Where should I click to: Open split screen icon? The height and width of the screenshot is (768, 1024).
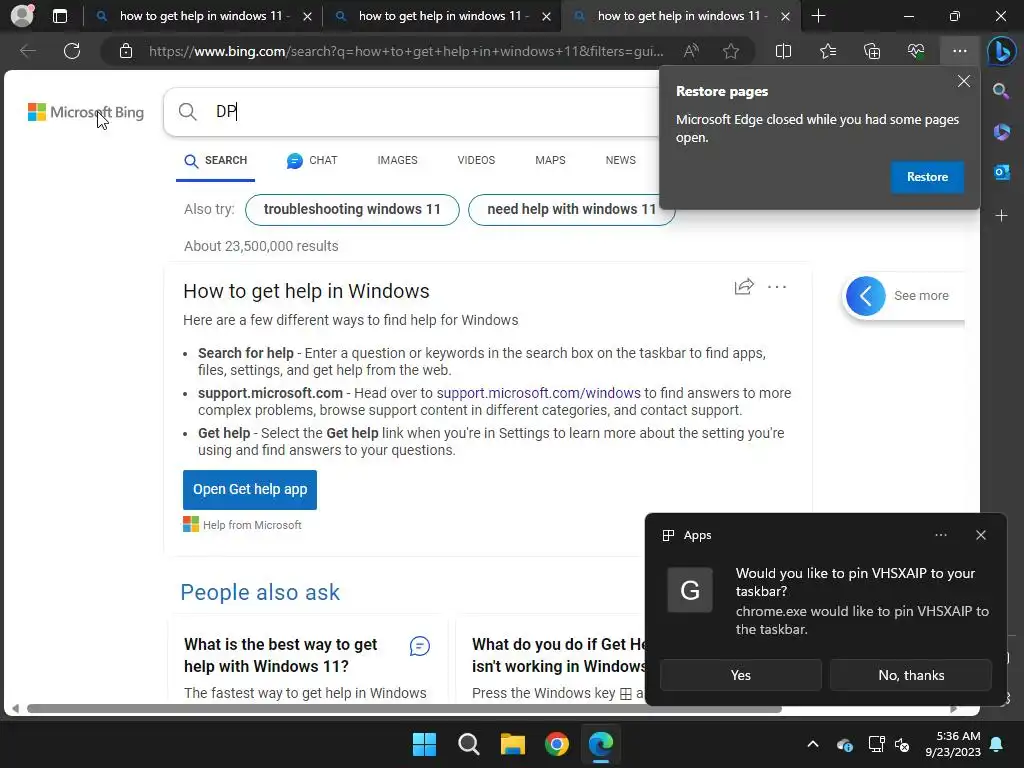click(783, 51)
